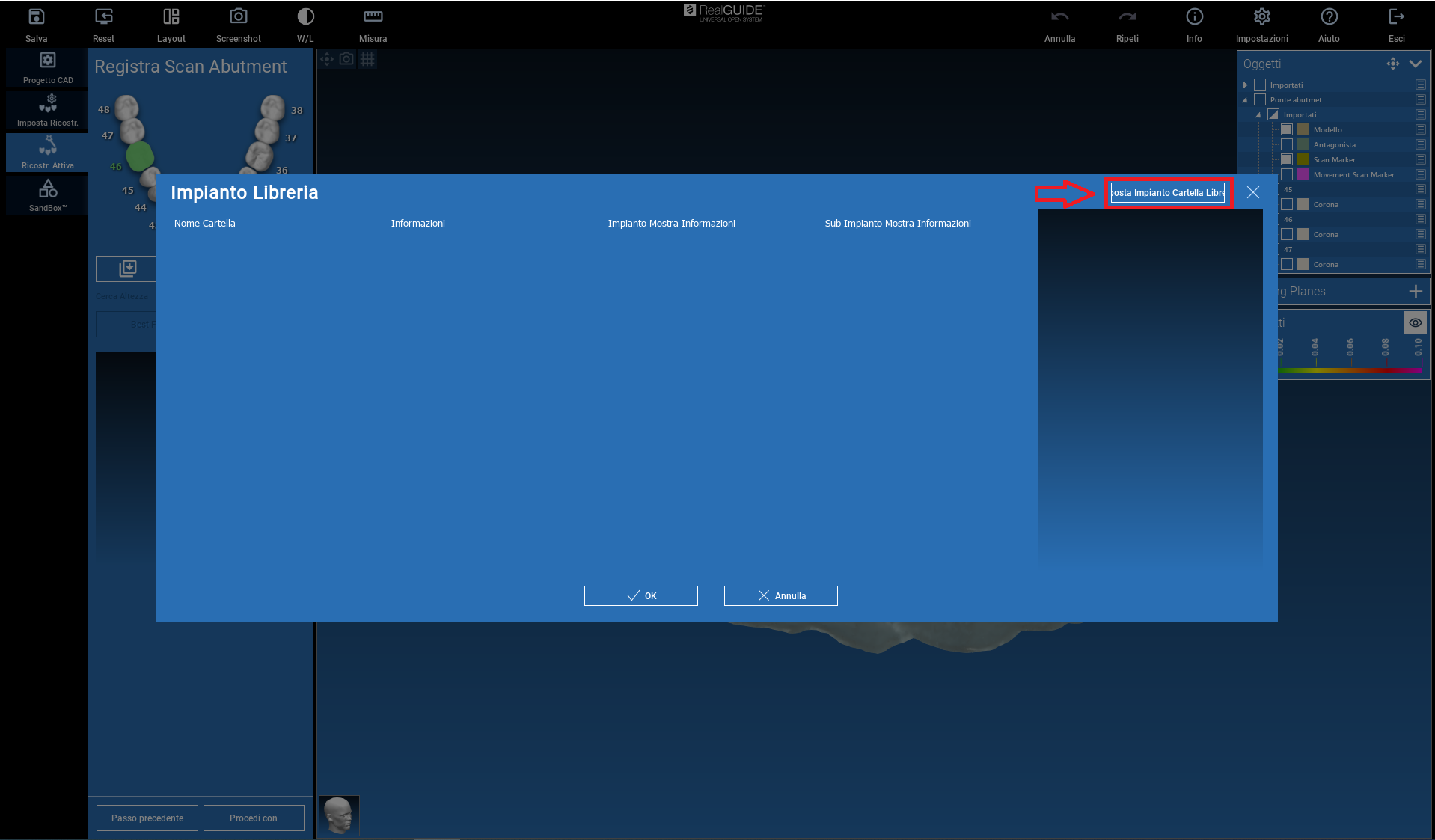Toggle the Scan Marker checkbox
Image resolution: width=1435 pixels, height=840 pixels.
1287,159
